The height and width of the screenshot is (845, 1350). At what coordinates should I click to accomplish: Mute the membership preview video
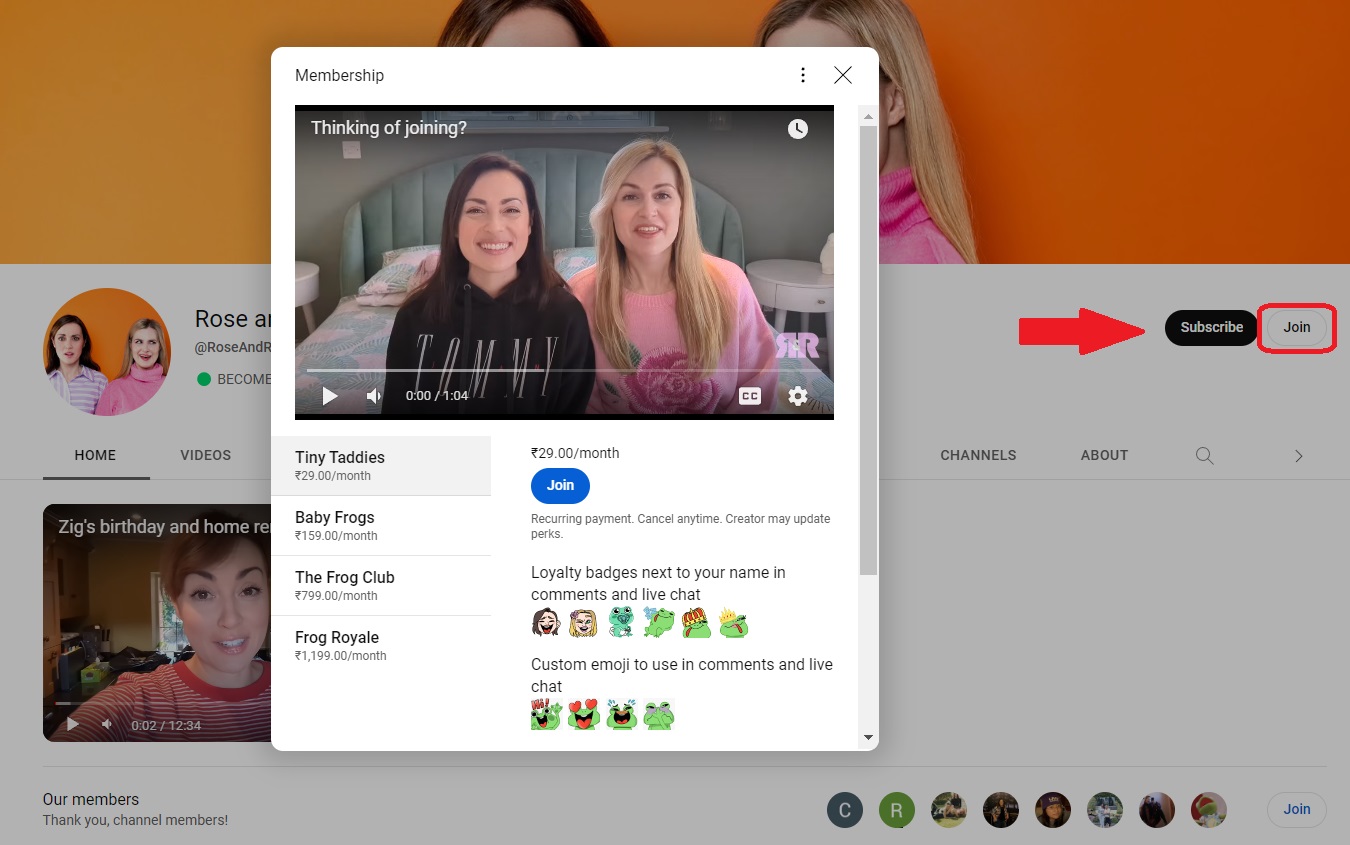[373, 396]
